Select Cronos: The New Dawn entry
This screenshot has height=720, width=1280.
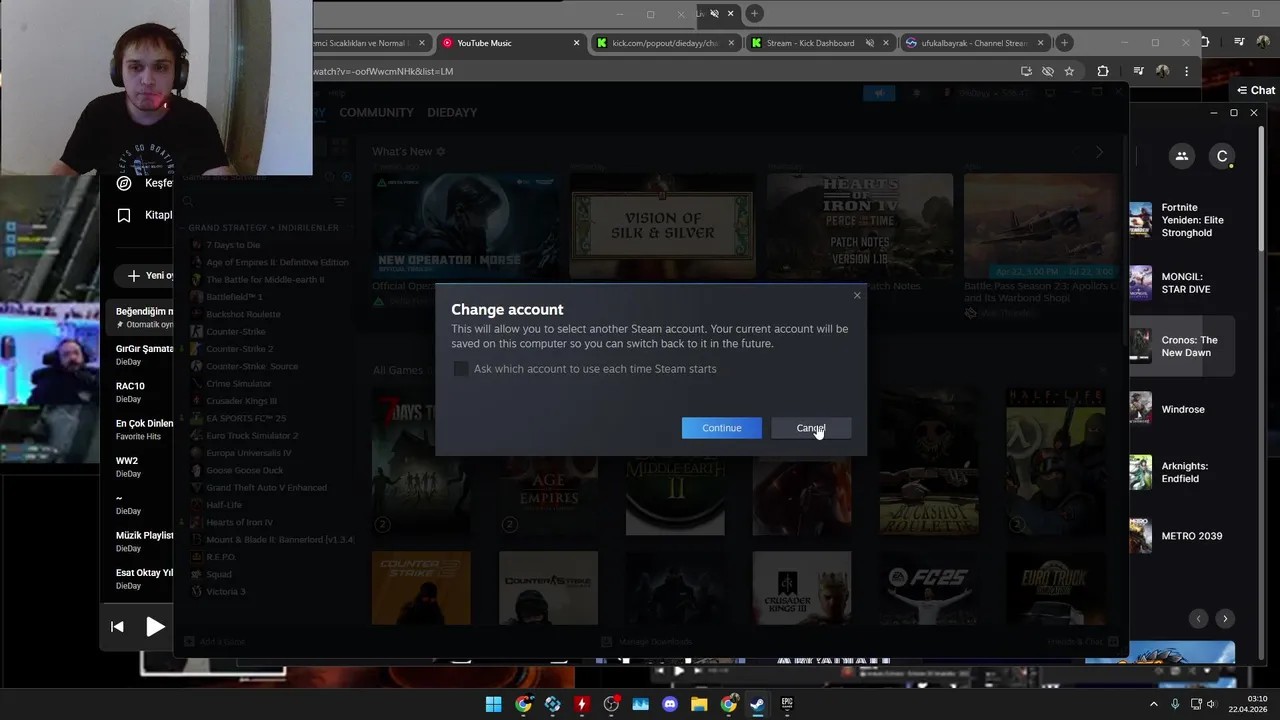1182,346
